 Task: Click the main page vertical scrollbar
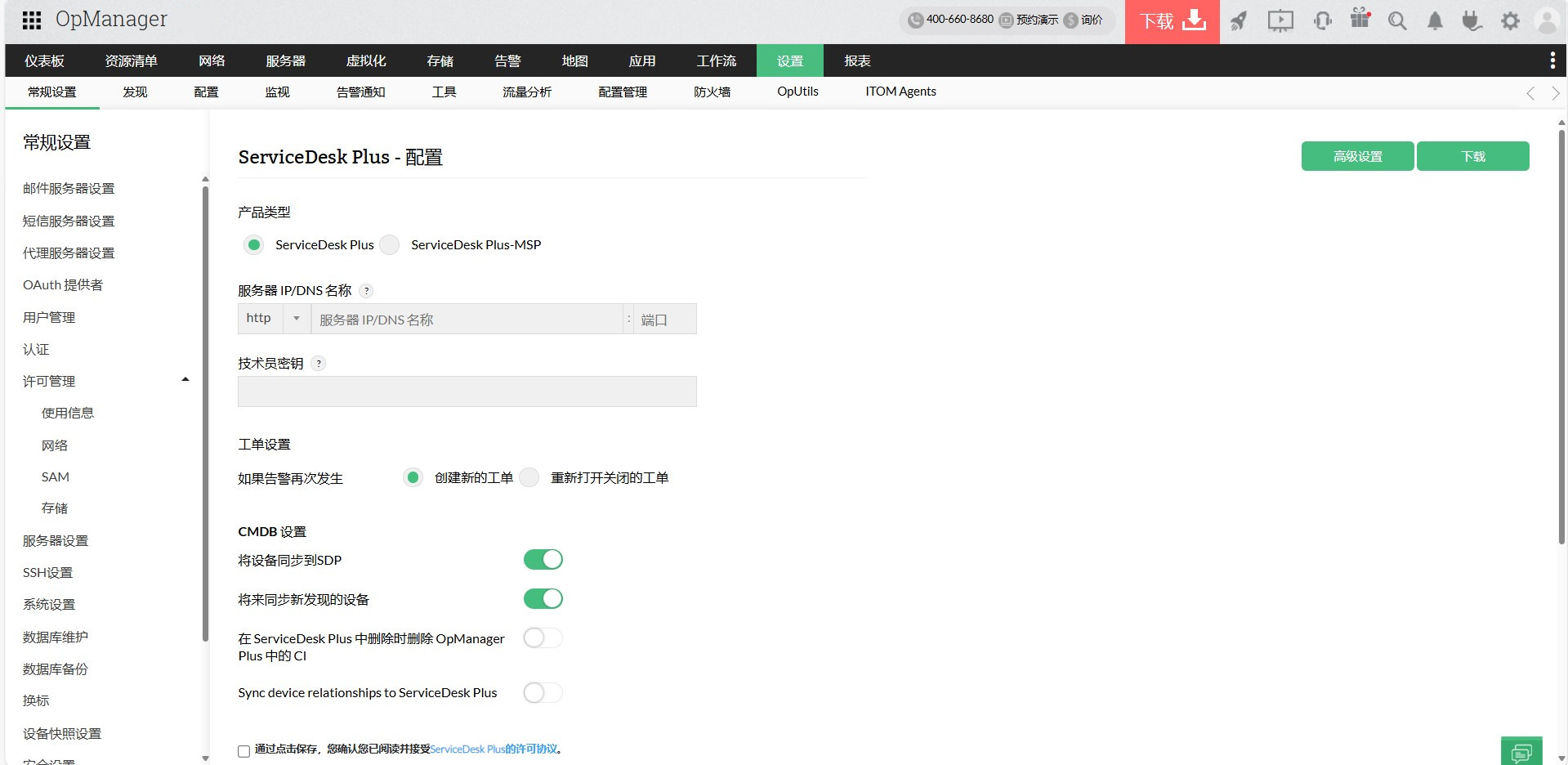[x=1561, y=337]
